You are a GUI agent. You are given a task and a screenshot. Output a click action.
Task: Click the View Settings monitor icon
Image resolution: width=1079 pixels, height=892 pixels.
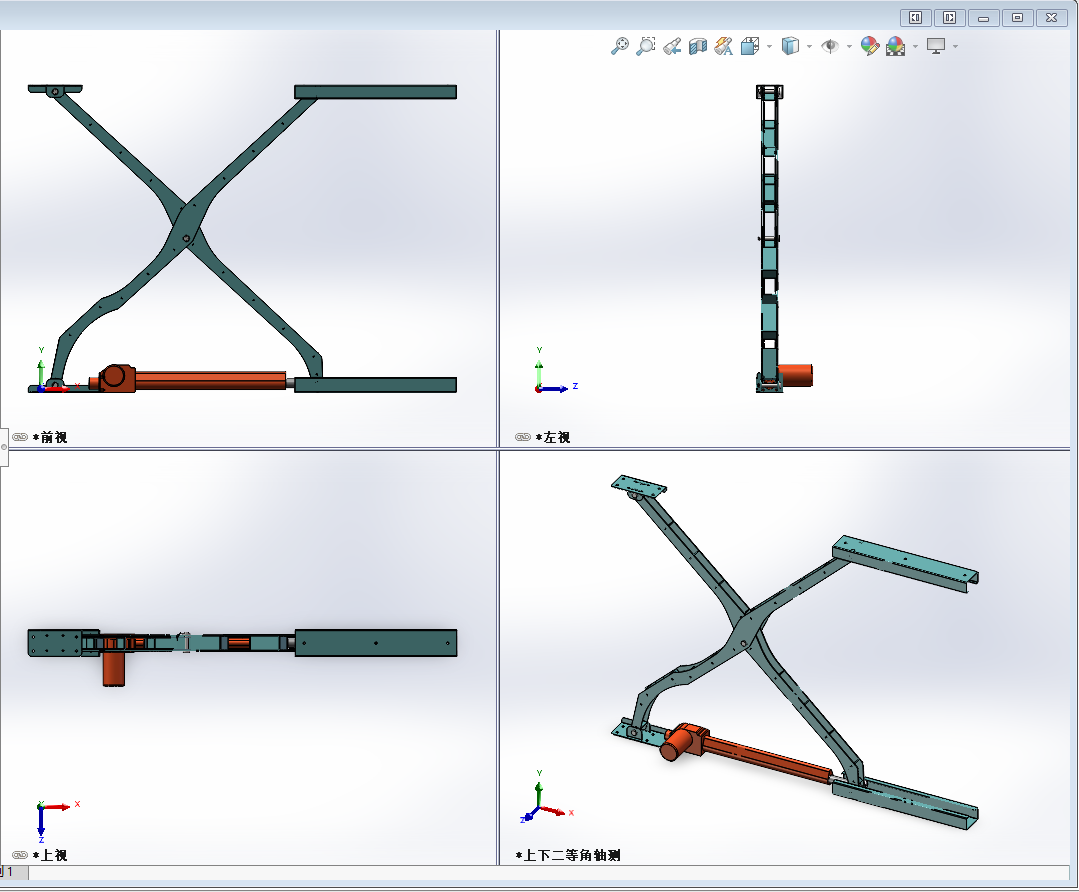point(936,46)
